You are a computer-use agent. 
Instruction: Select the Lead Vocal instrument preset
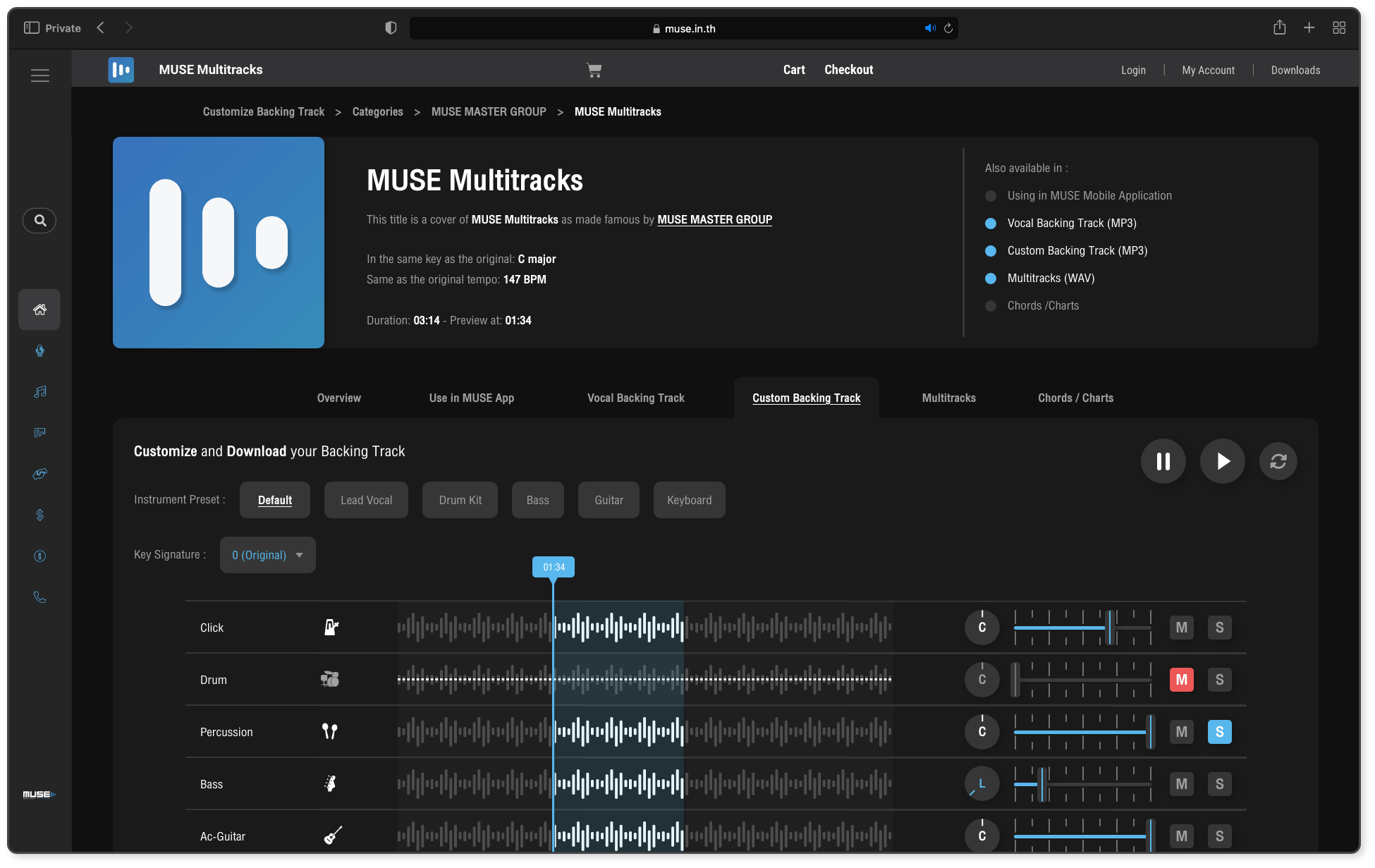coord(366,500)
